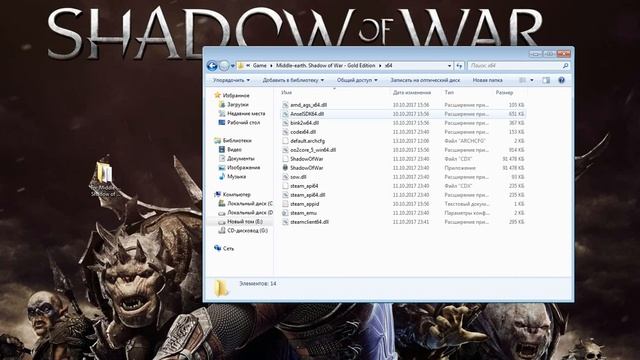This screenshot has width=640, height=360.
Task: Select the steamclient64.dll file icon
Action: (x=285, y=222)
